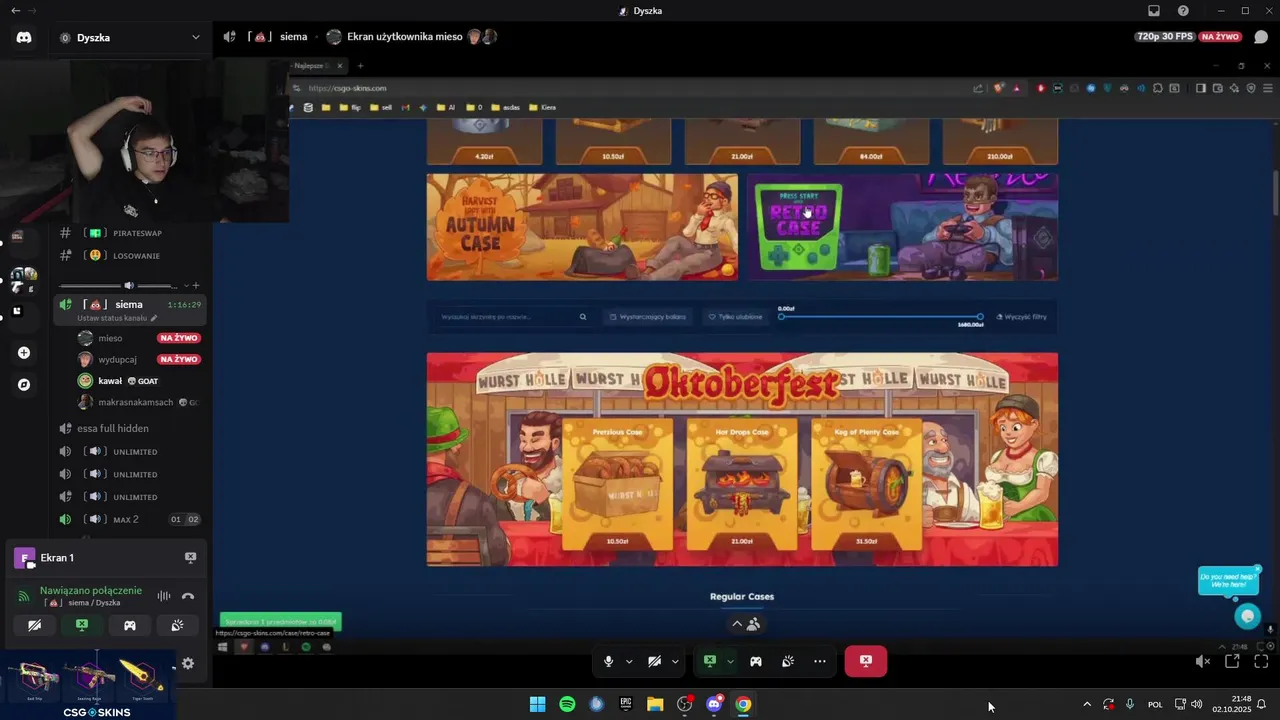Viewport: 1280px width, 720px height.
Task: Open the Hot Drops Case card
Action: coord(742,485)
